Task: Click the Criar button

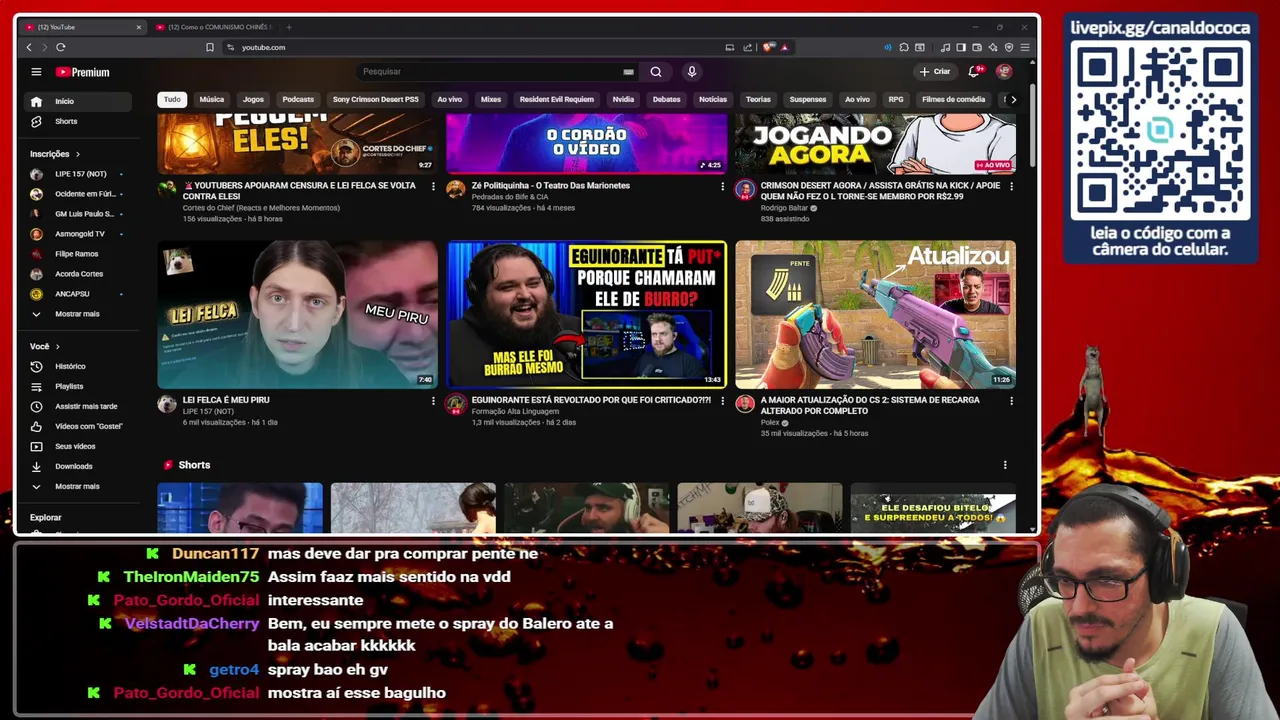Action: click(935, 72)
